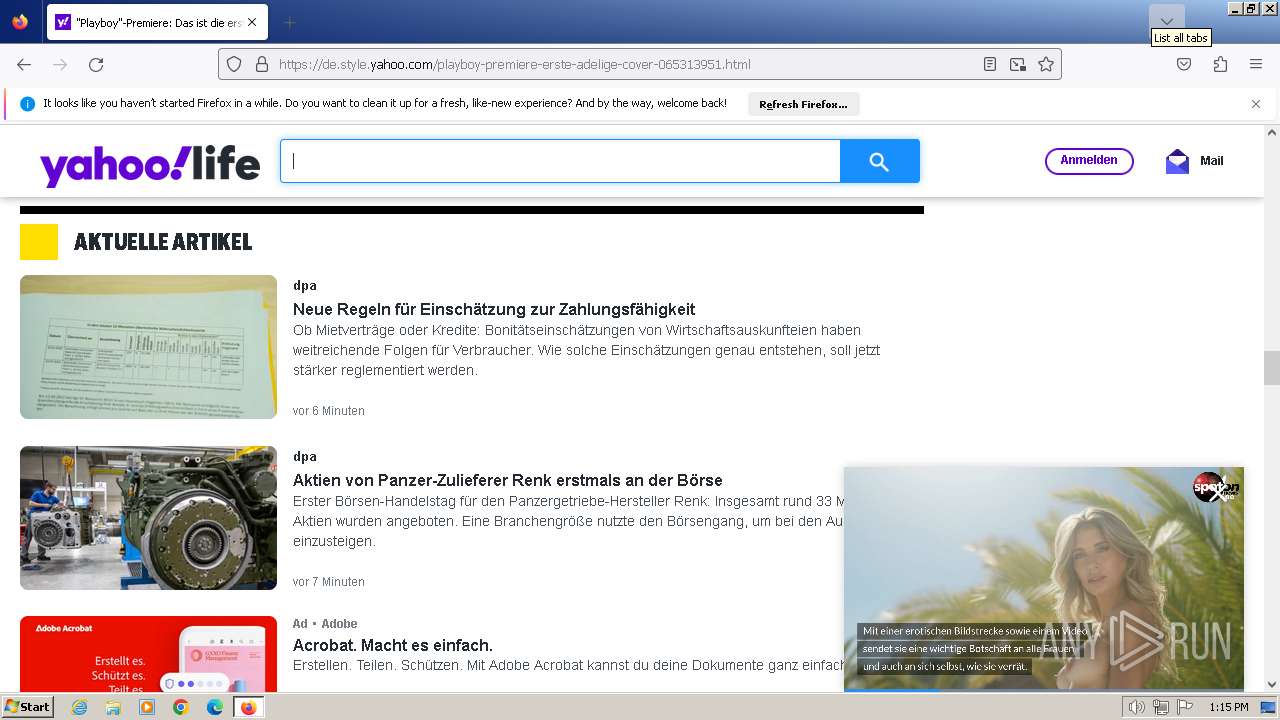Click the blue search magnifier button
Screen dimensions: 1280x720
[880, 161]
